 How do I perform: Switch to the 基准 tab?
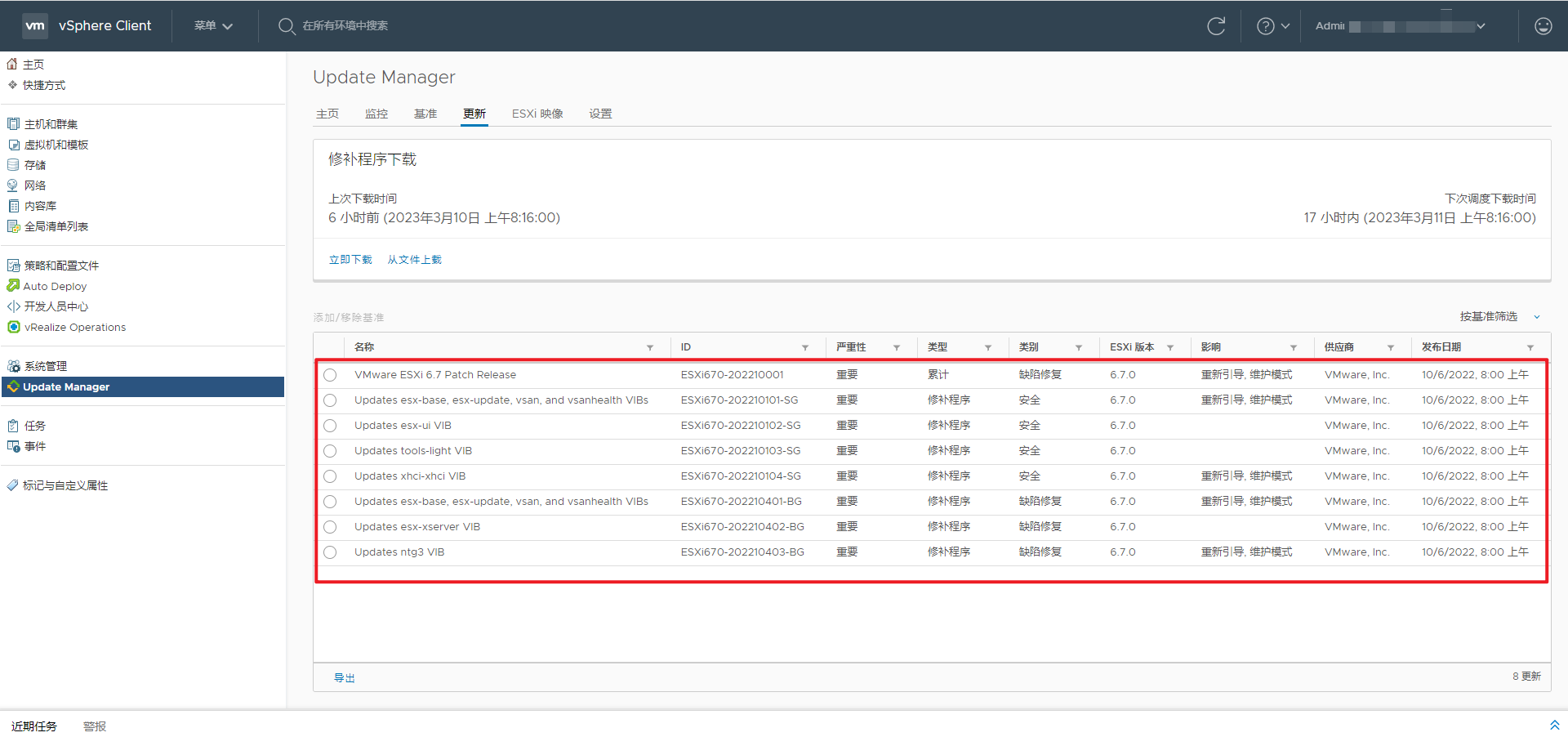click(x=425, y=114)
